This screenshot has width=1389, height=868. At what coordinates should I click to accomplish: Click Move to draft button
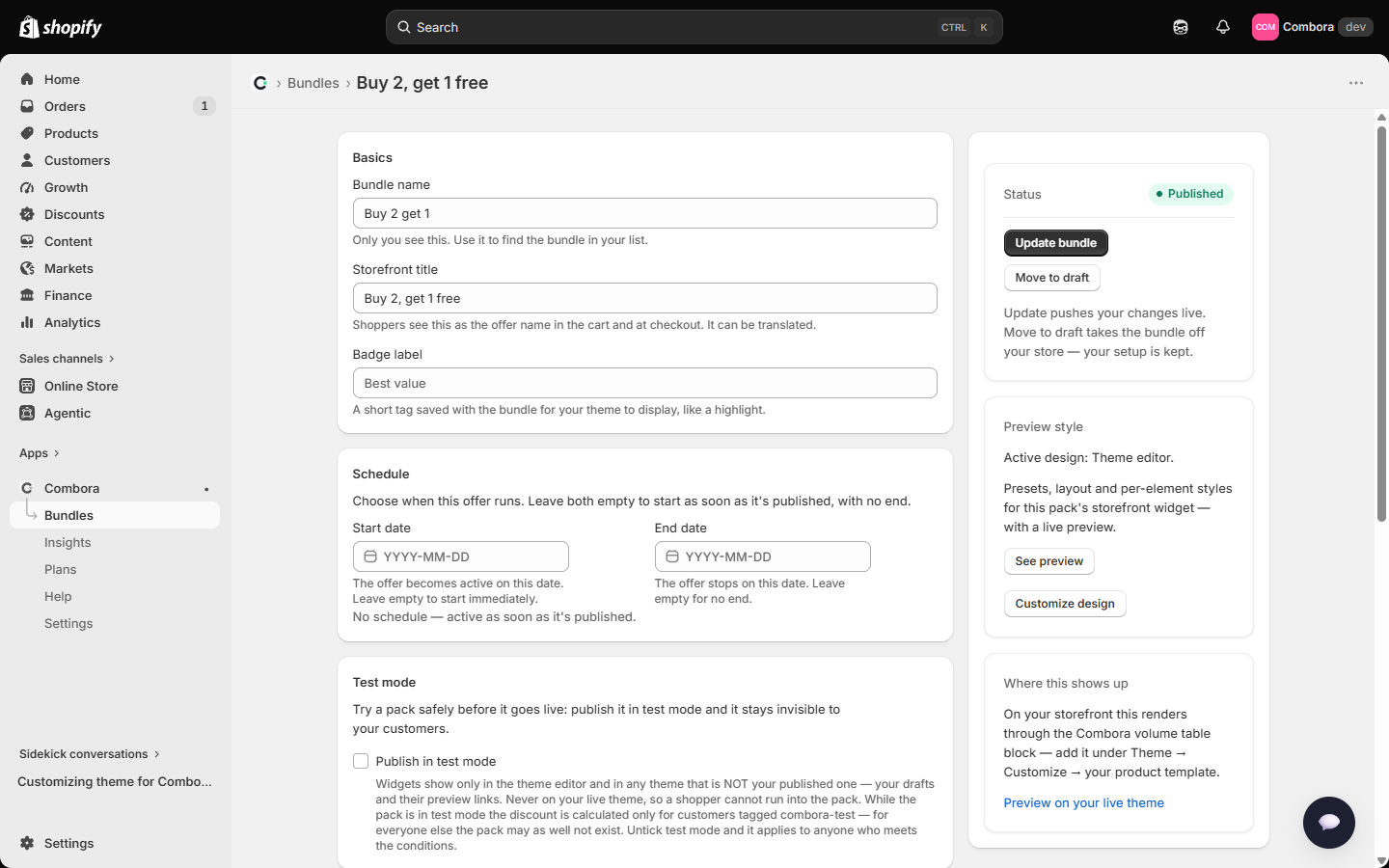point(1051,278)
